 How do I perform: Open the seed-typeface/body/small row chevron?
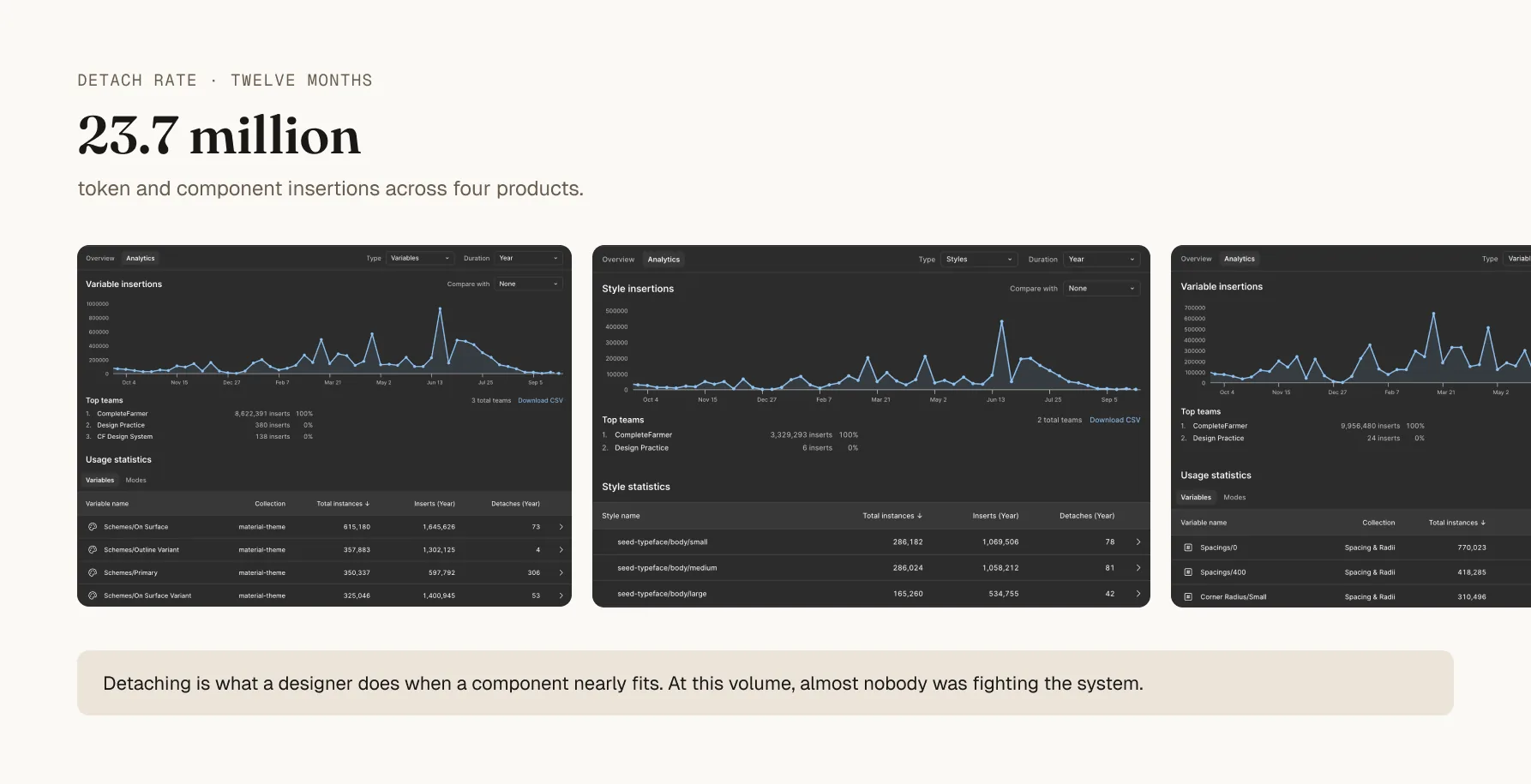coord(1138,542)
